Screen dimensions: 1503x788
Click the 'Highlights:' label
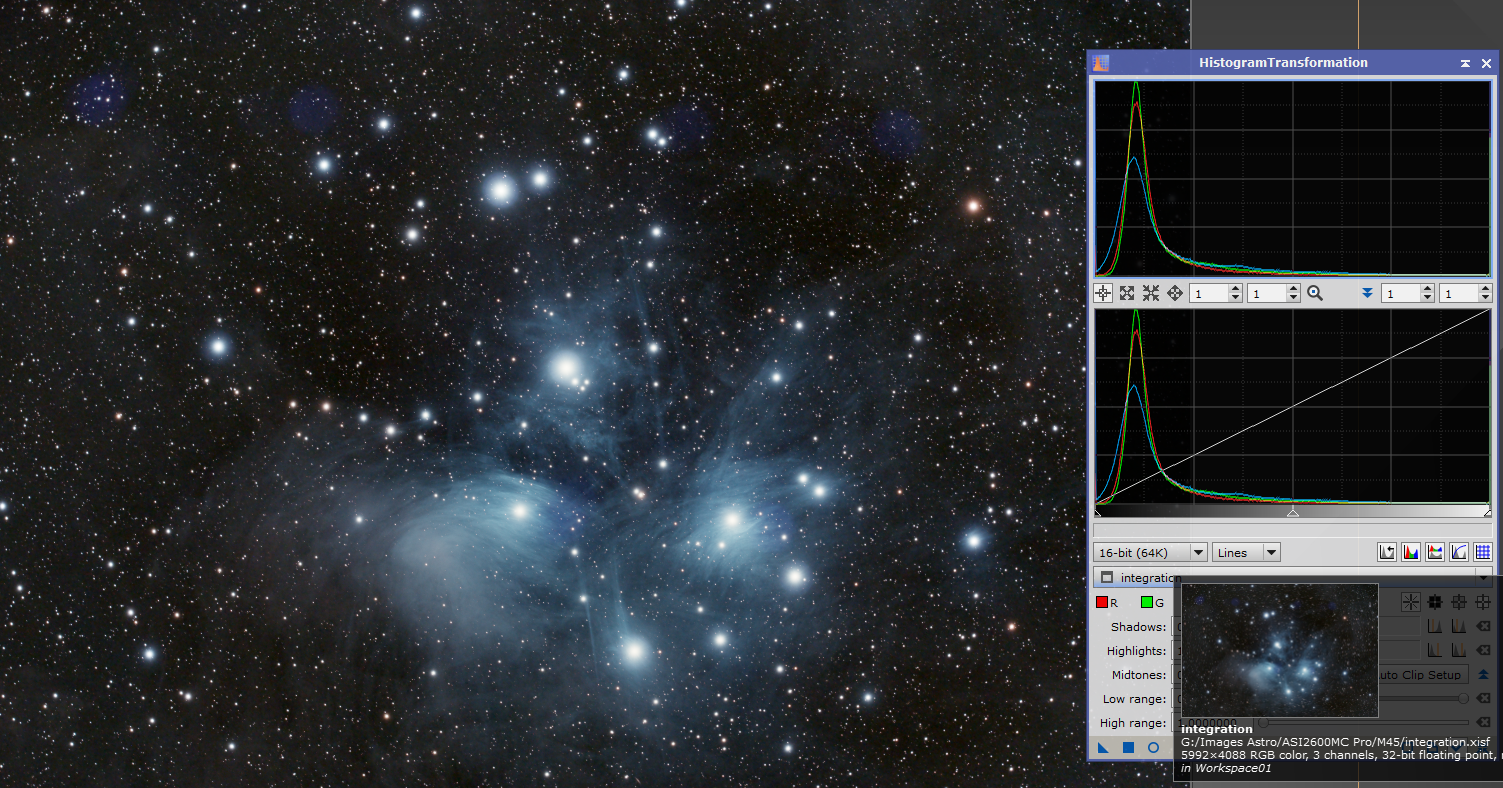click(x=1136, y=651)
